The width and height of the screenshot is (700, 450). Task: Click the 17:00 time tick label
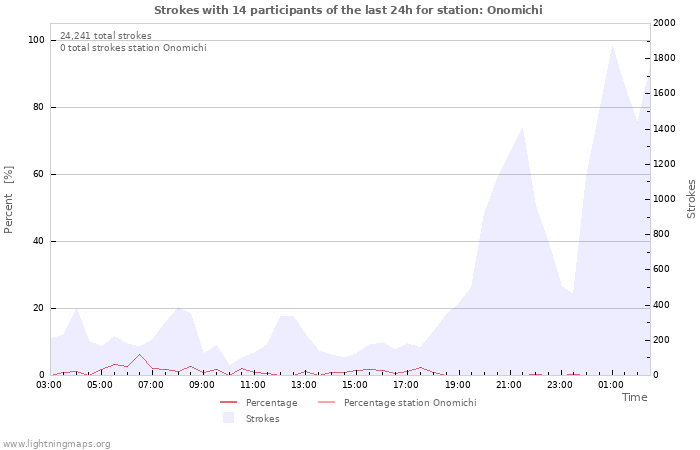tap(406, 385)
